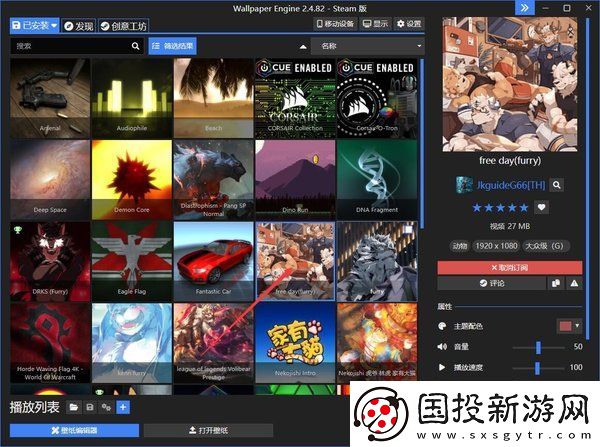Select the Eagle Flag wallpaper thumbnail
600x447 pixels.
click(132, 261)
